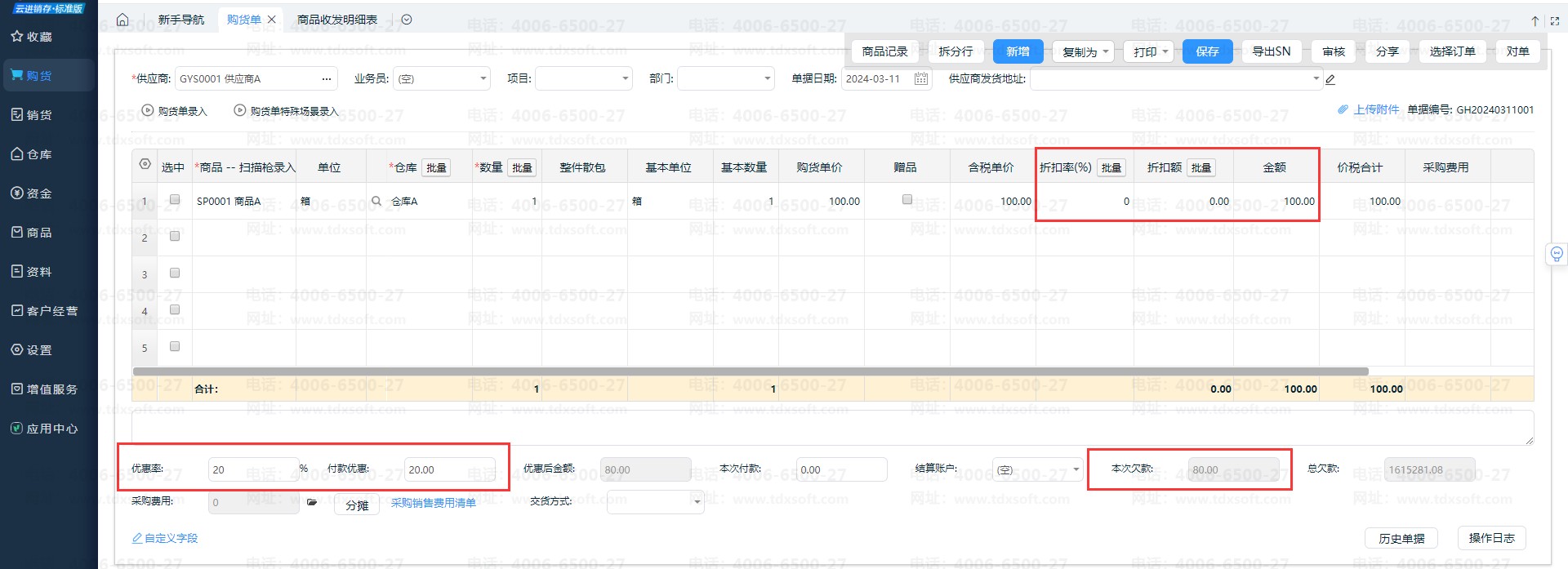Open the 结算账户 dropdown

point(1076,469)
